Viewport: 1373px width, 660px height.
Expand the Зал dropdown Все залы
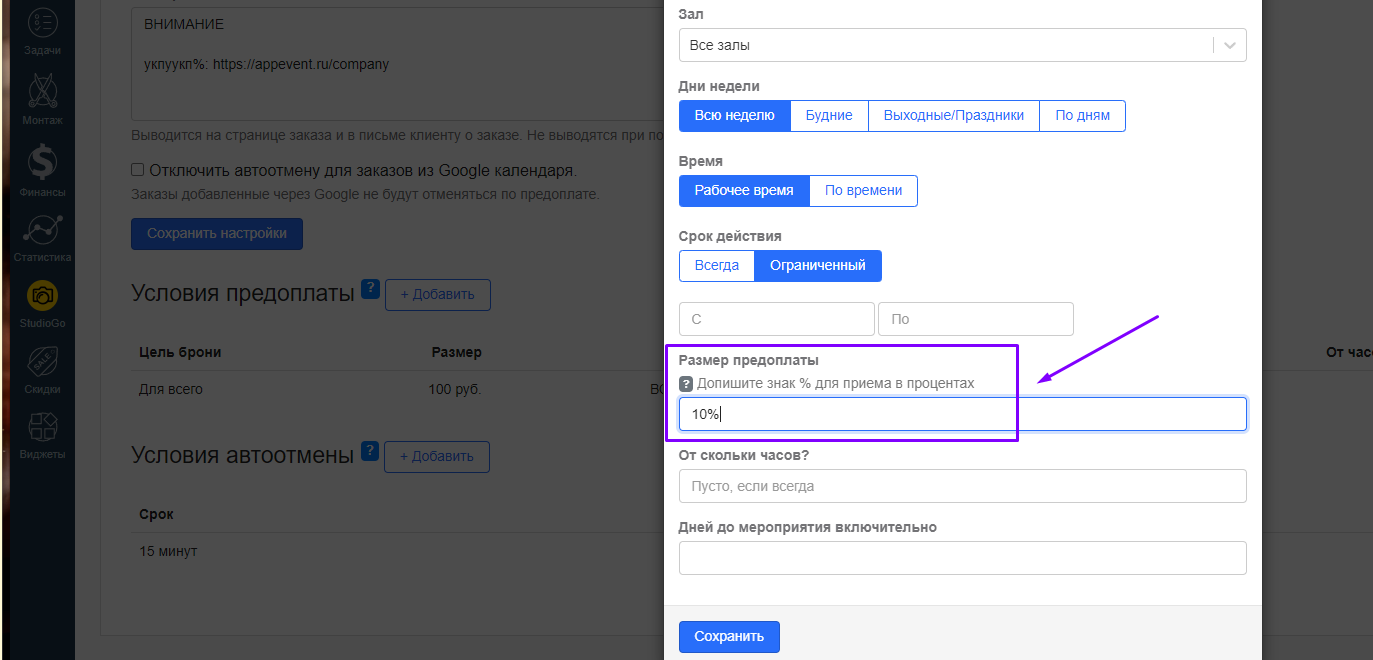click(x=961, y=45)
